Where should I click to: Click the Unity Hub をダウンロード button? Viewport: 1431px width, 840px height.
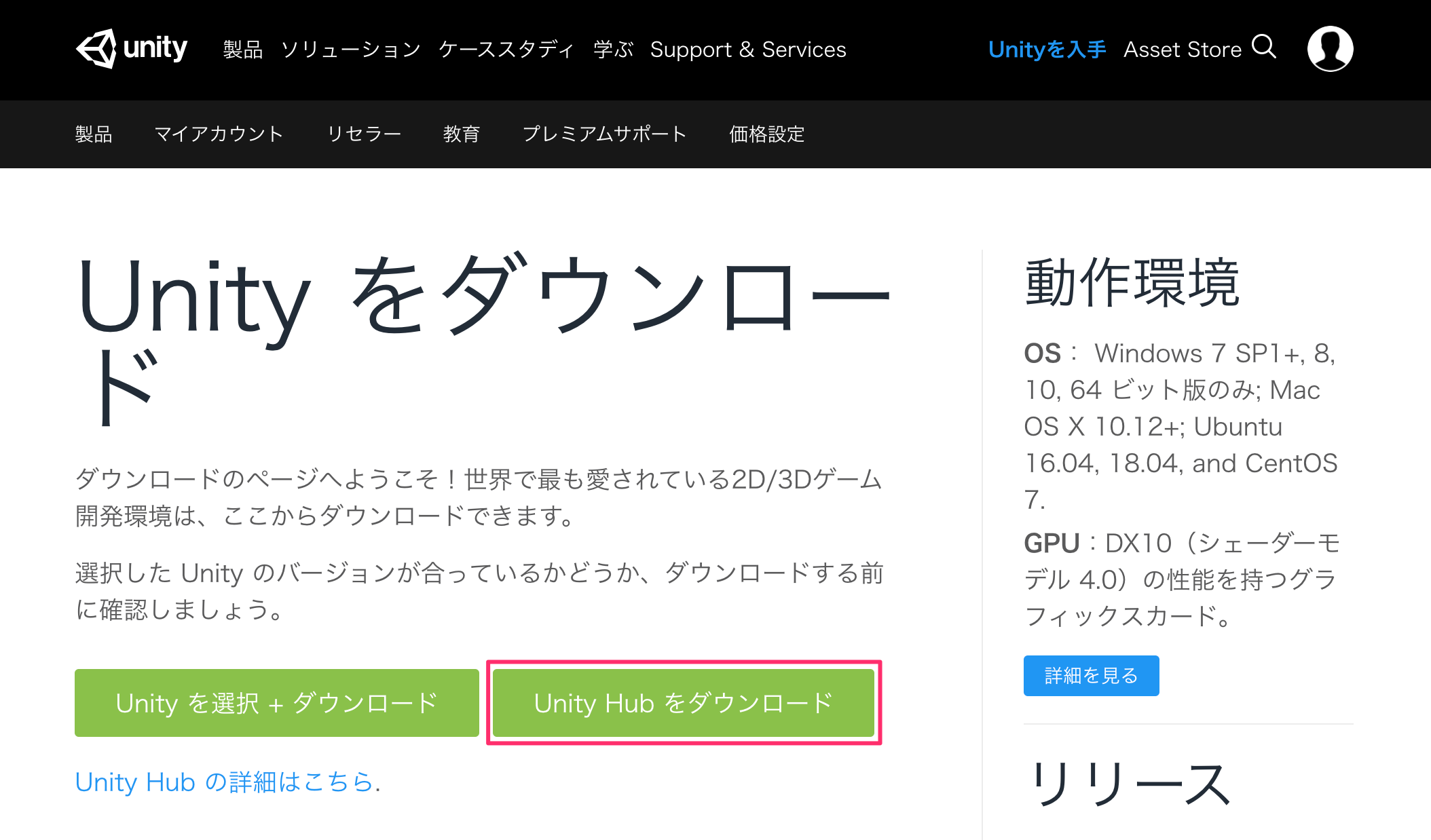(x=684, y=703)
